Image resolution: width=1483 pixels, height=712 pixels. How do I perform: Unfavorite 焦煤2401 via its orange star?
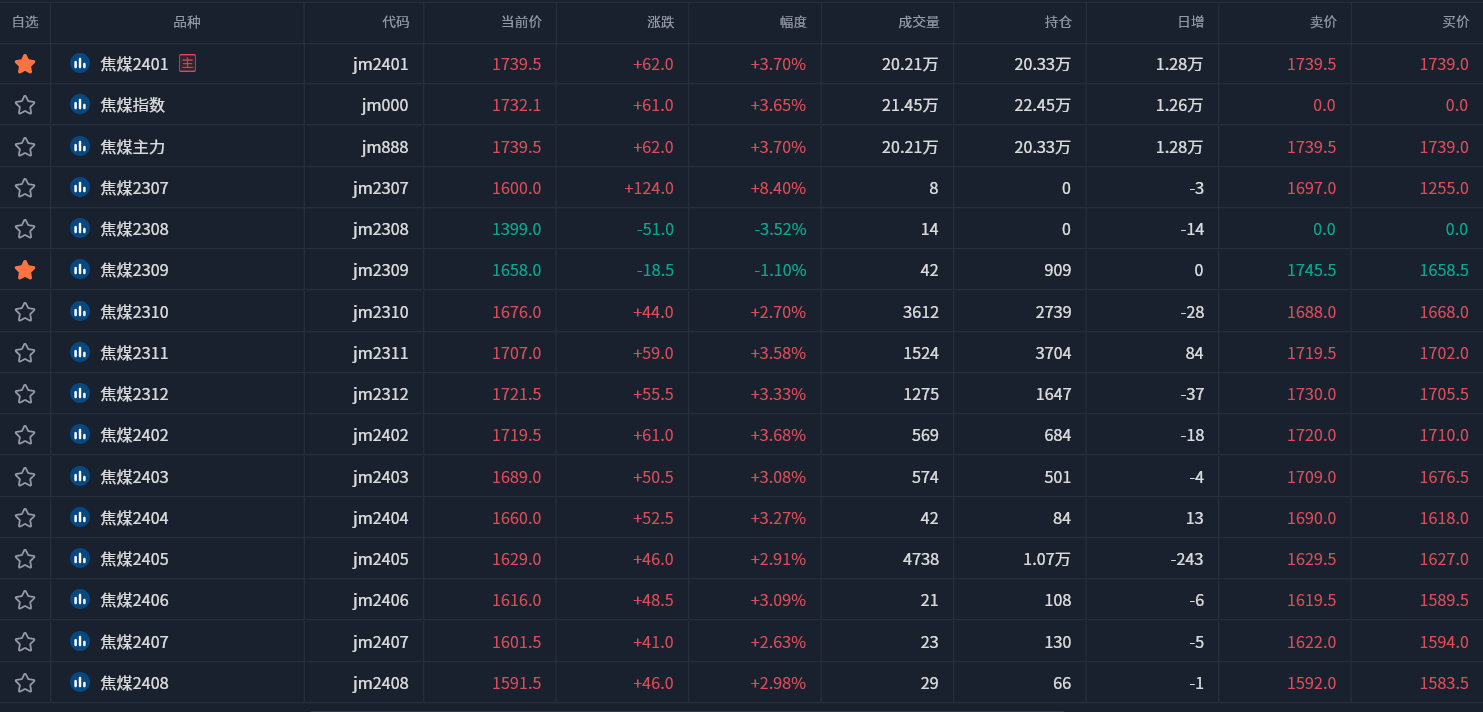pyautogui.click(x=25, y=64)
